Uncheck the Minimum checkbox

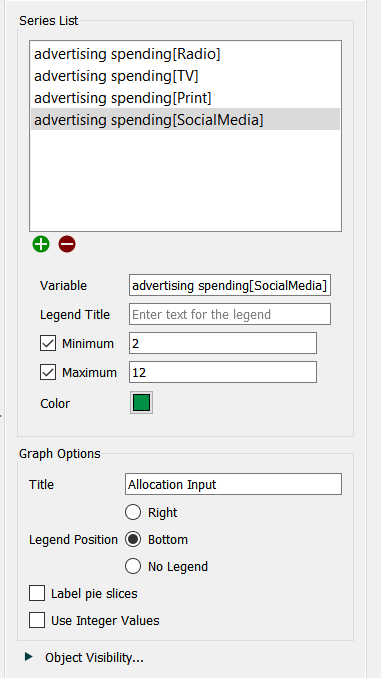[x=48, y=344]
